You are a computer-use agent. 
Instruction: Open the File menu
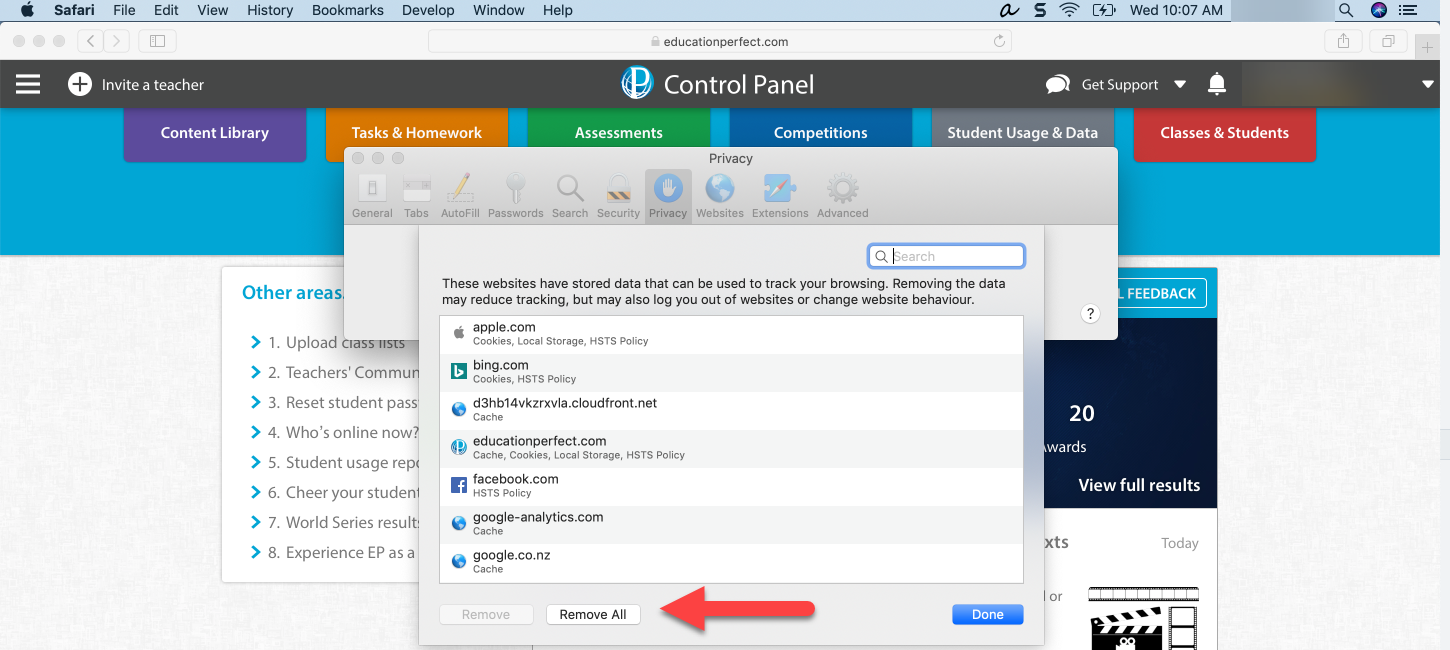coord(125,10)
